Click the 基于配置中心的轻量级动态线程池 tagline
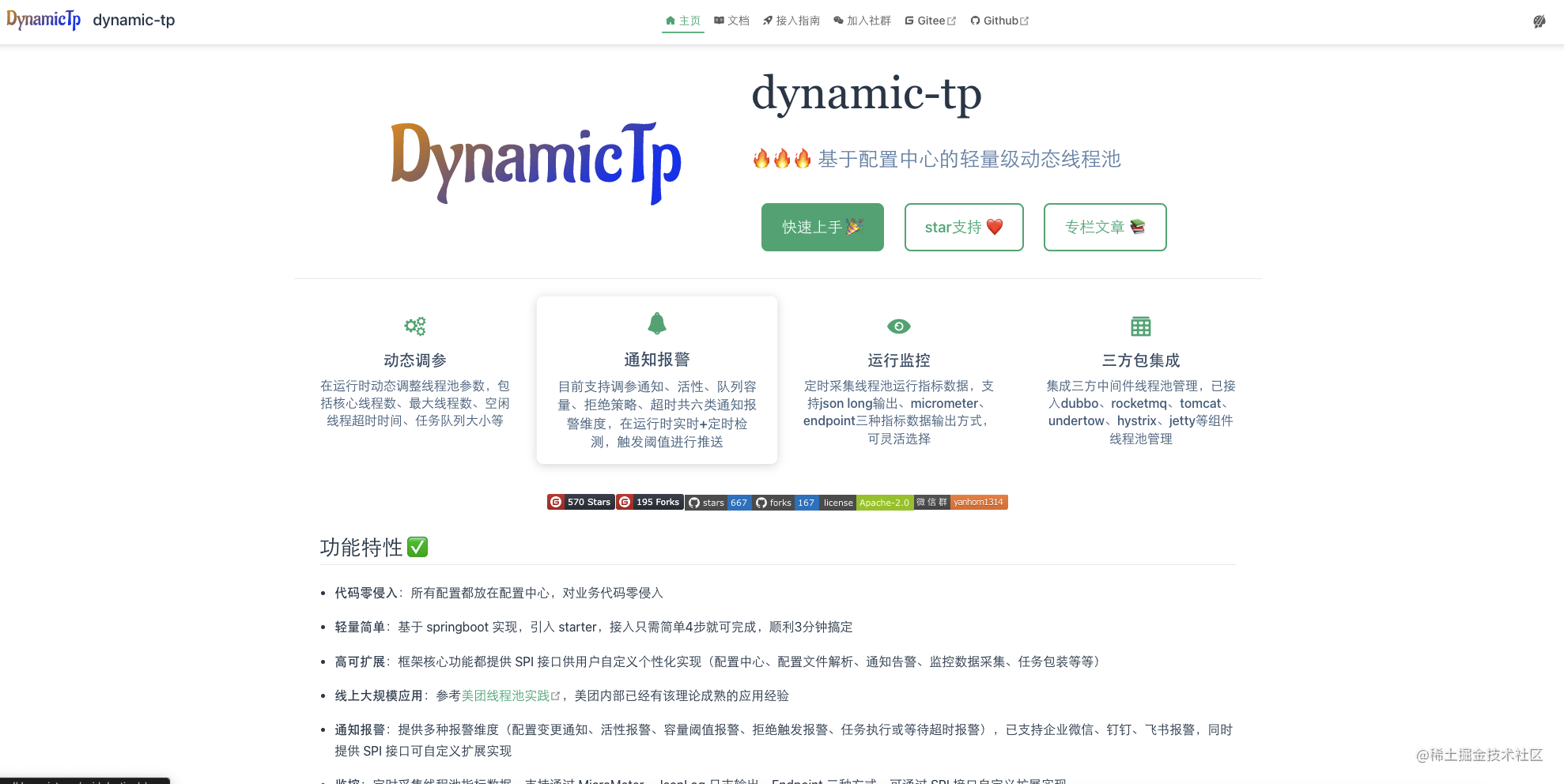The image size is (1564, 784). (x=969, y=159)
